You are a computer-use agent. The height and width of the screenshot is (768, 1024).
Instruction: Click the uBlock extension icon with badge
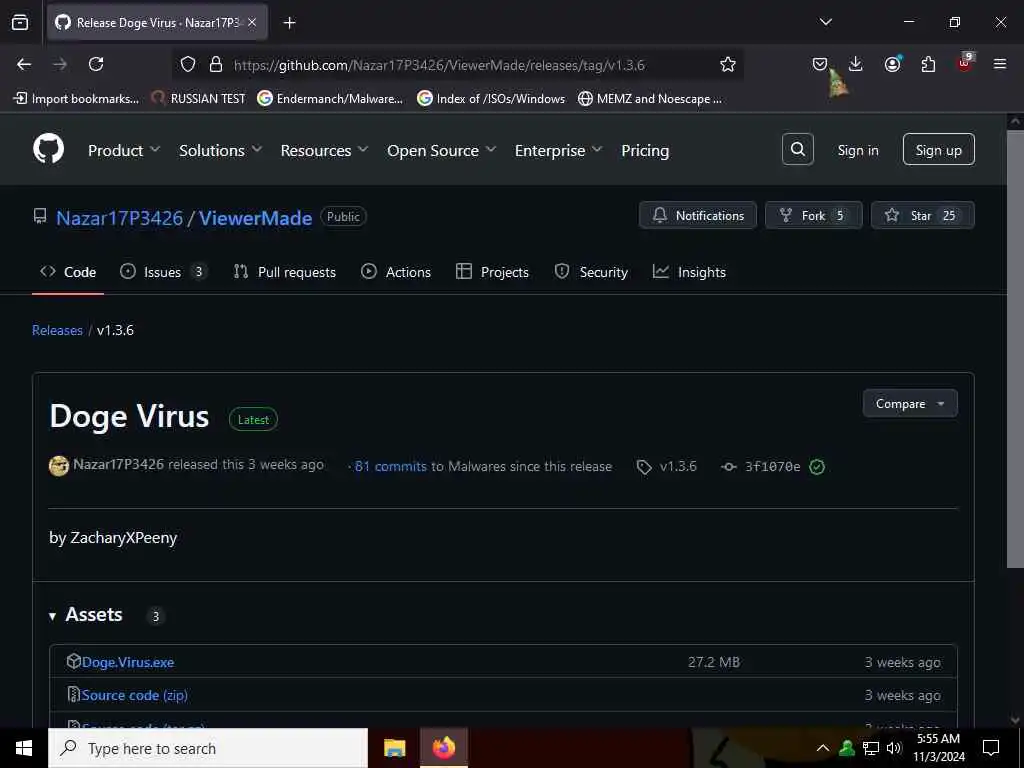965,63
